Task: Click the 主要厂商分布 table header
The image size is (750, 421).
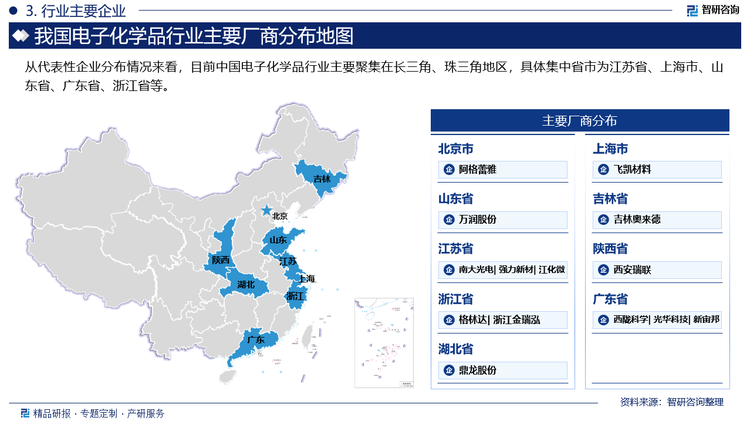Action: 580,121
